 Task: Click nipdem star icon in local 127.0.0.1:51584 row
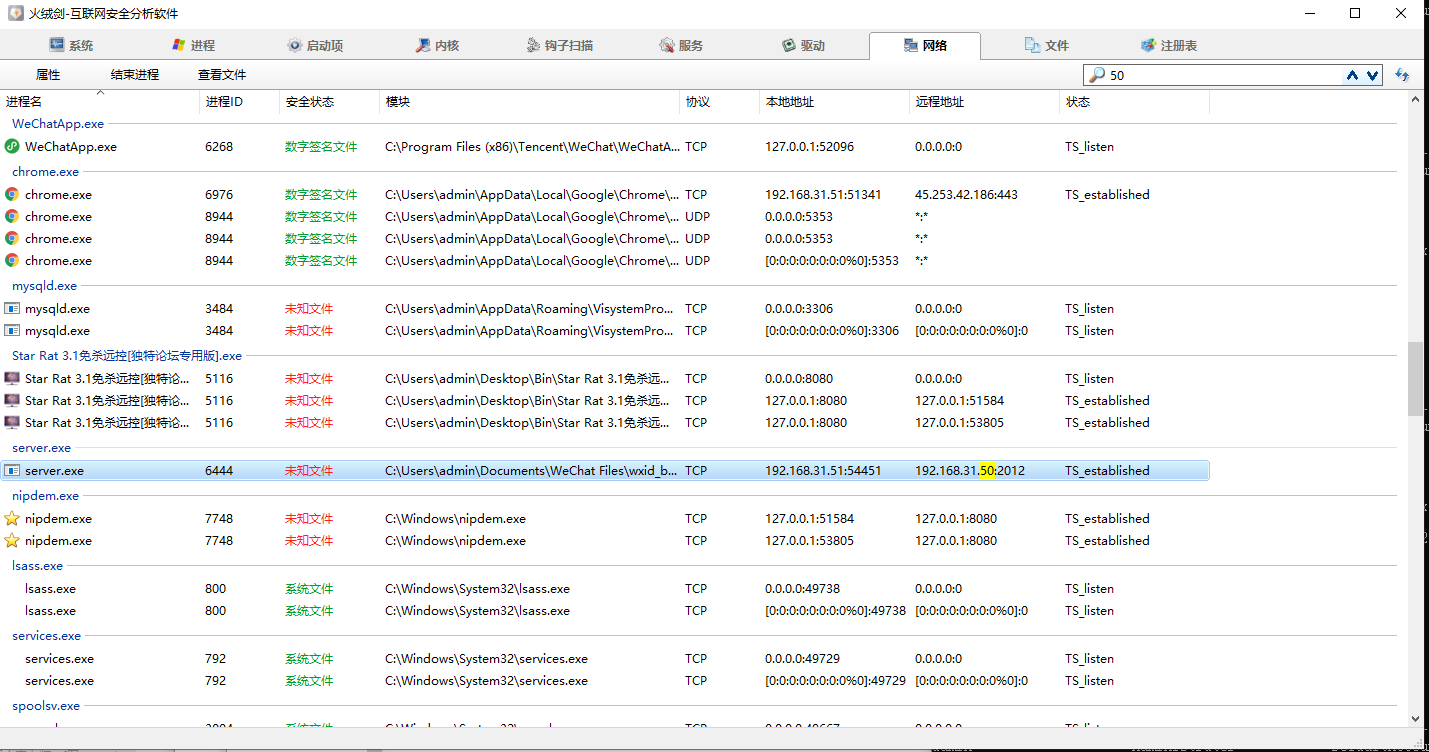(12, 518)
